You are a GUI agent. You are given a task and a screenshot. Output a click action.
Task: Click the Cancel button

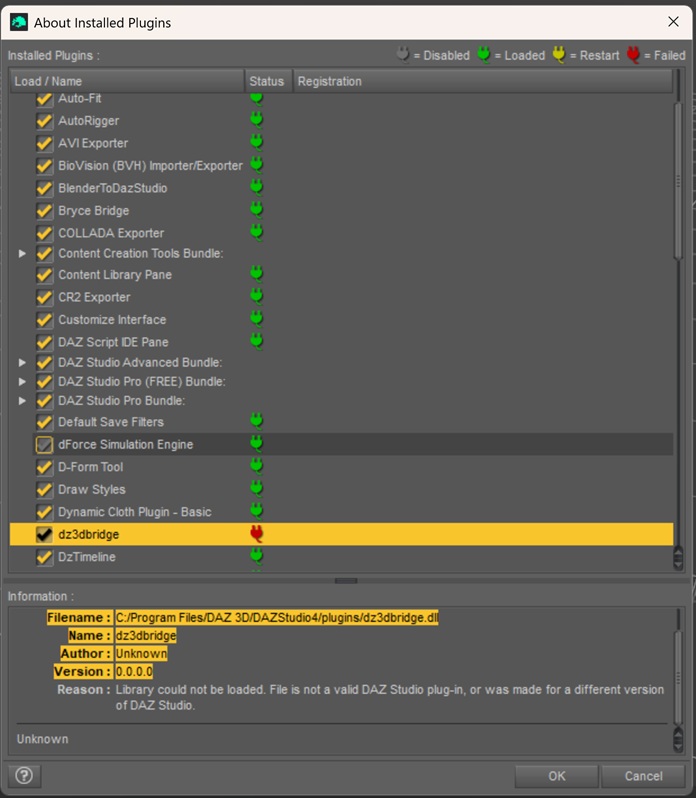click(x=643, y=776)
